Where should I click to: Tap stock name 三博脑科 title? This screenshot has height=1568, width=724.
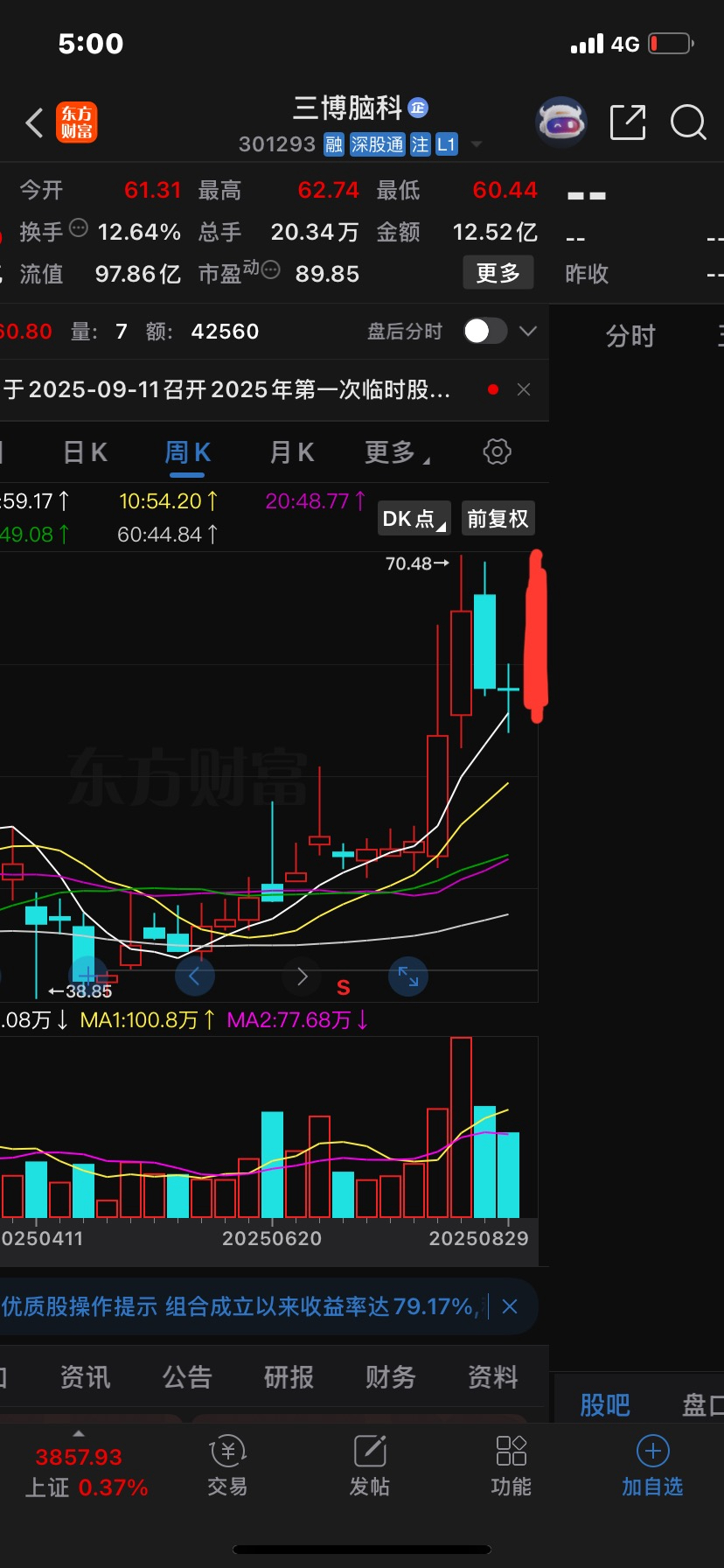(347, 108)
